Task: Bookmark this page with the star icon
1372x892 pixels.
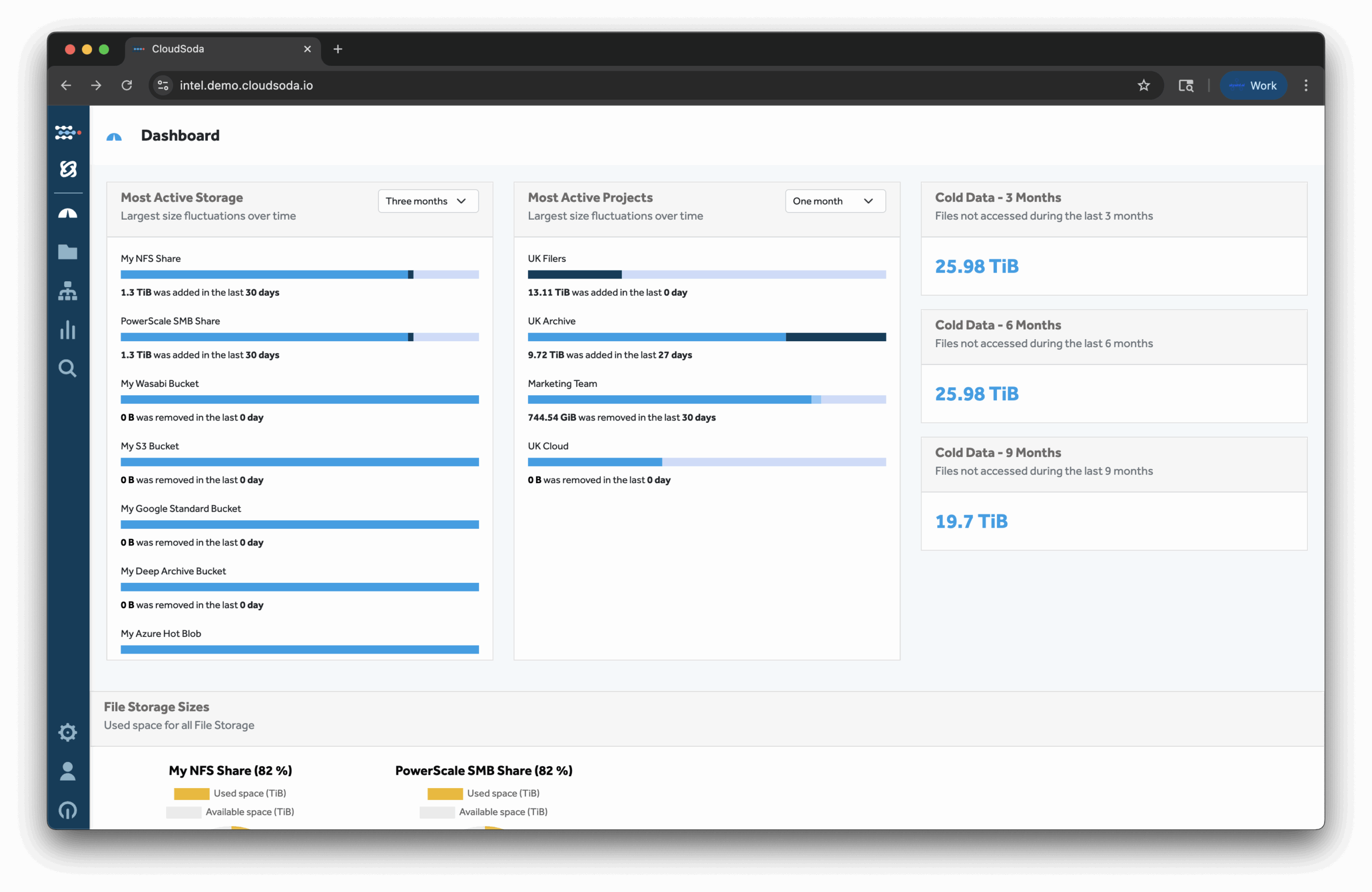Action: pos(1144,85)
